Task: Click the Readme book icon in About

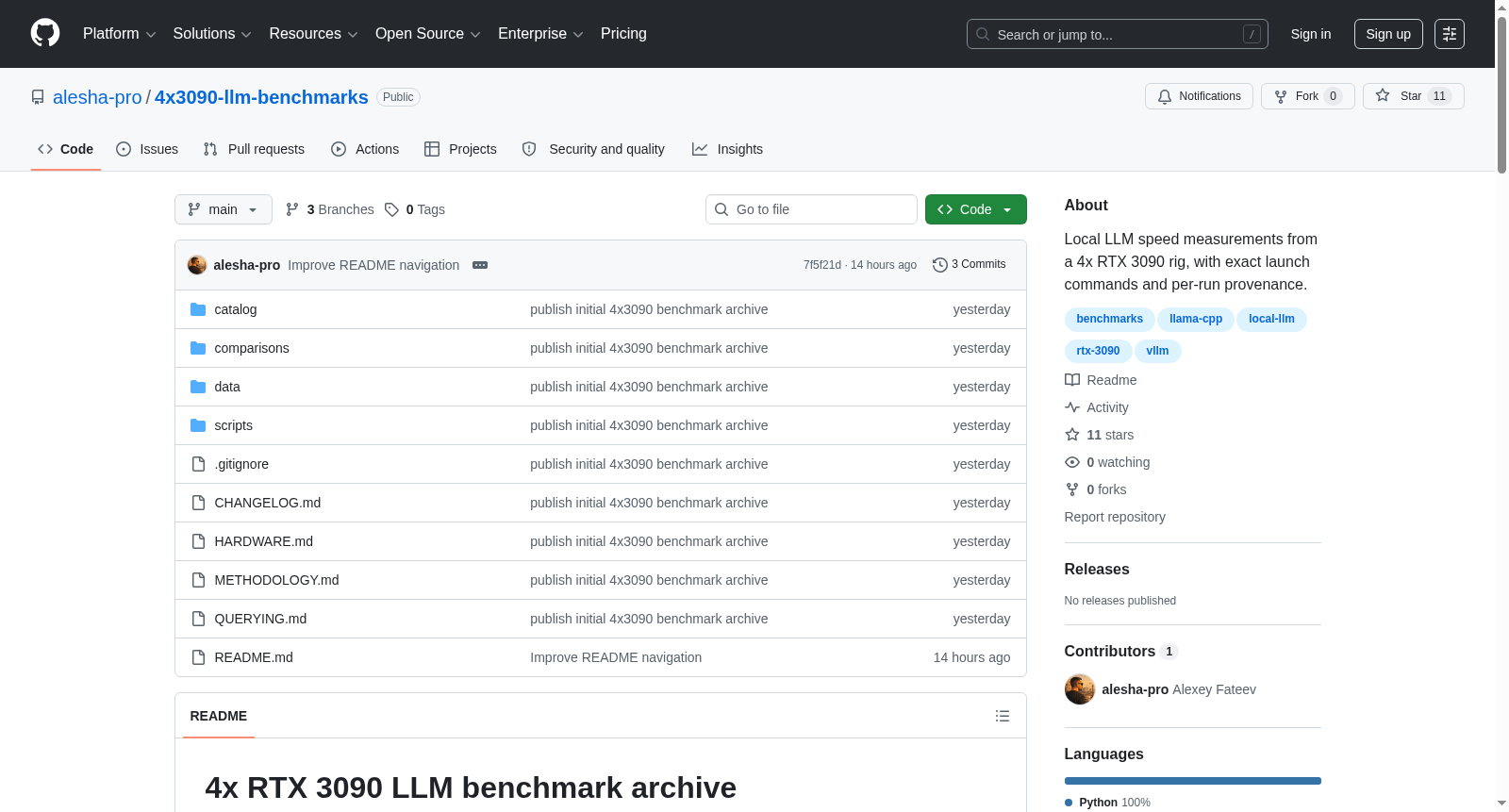Action: (1072, 380)
